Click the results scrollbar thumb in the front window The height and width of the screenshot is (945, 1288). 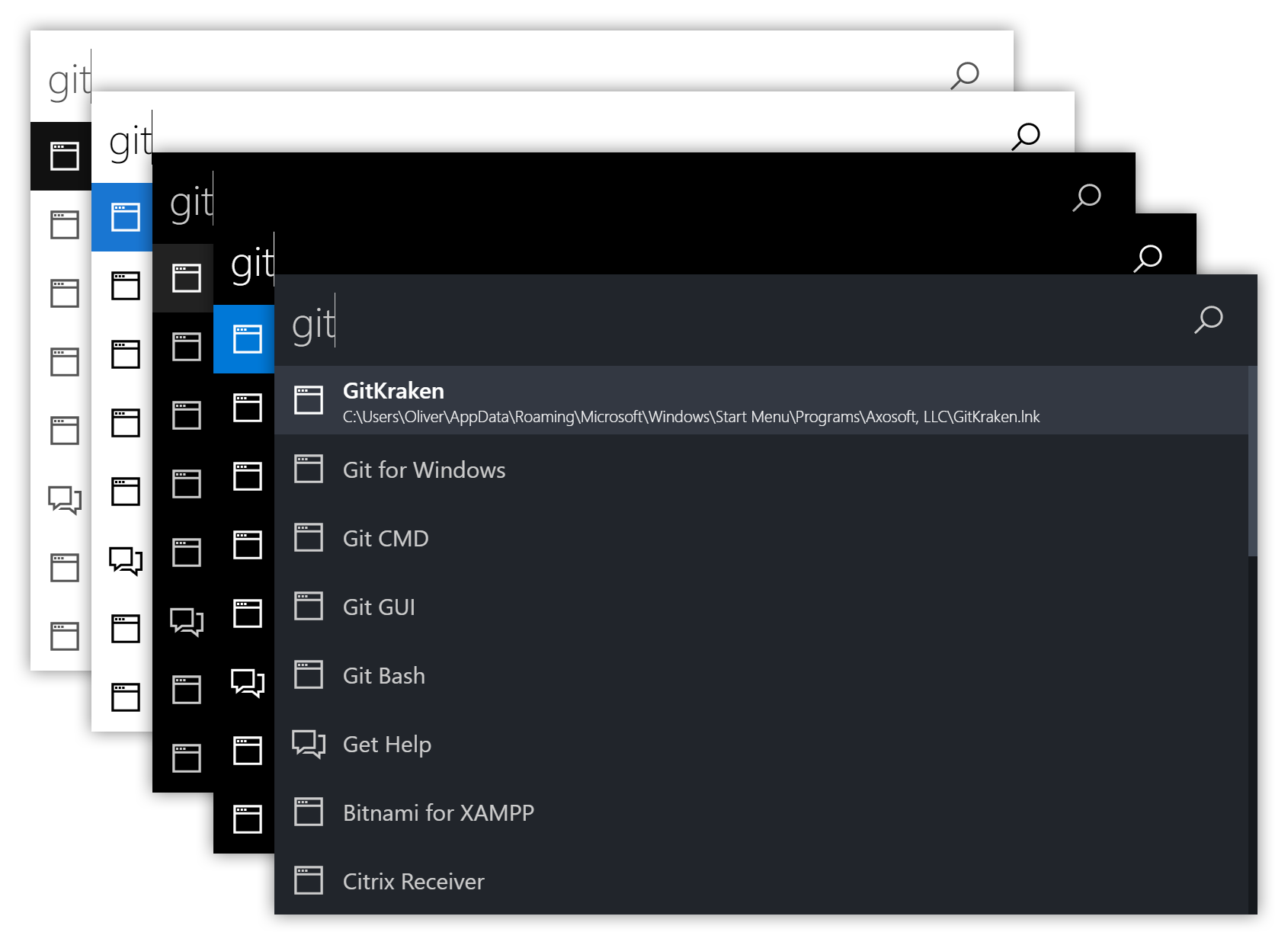click(x=1252, y=461)
